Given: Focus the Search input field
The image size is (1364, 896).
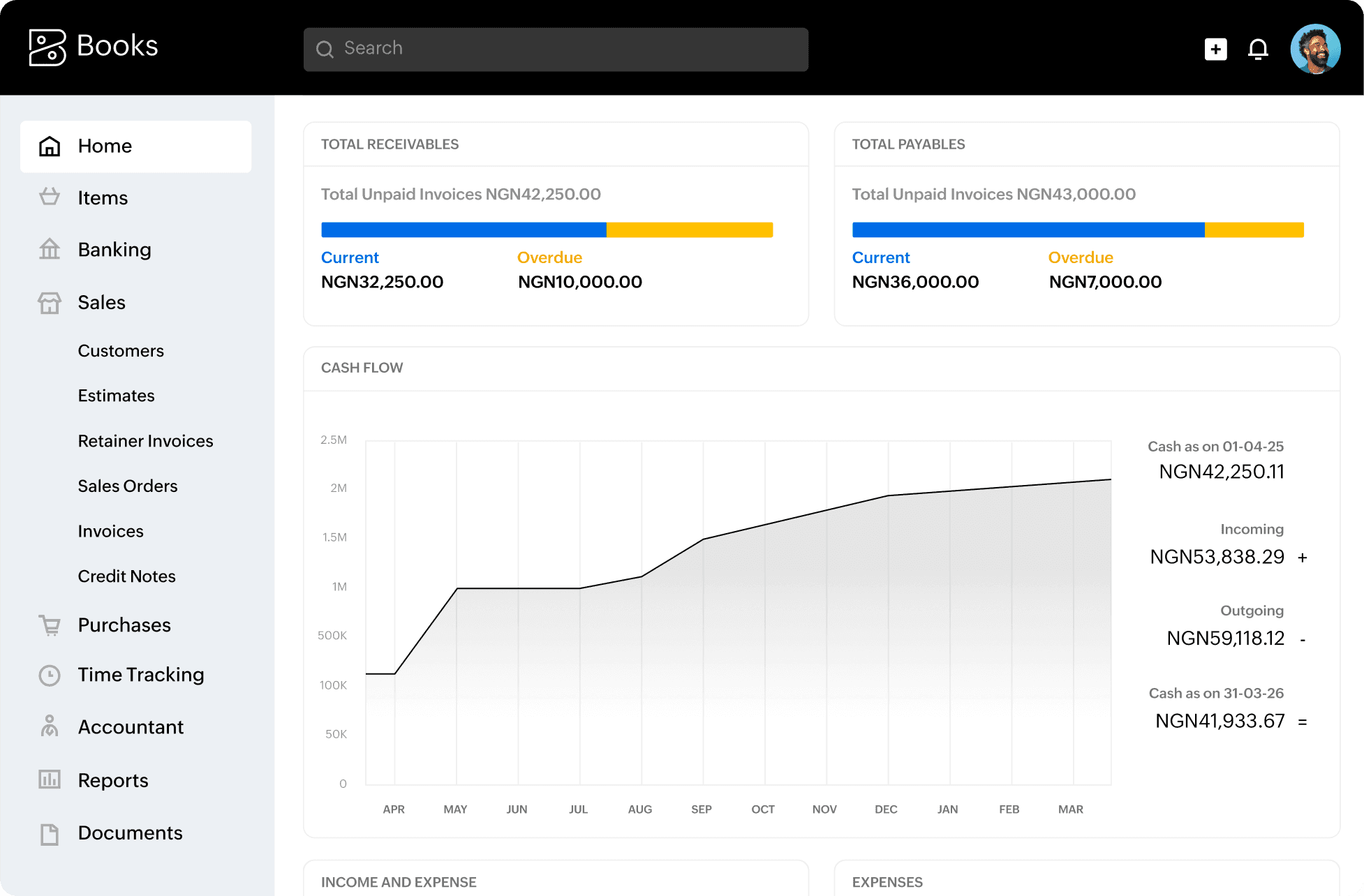Looking at the screenshot, I should pyautogui.click(x=556, y=49).
